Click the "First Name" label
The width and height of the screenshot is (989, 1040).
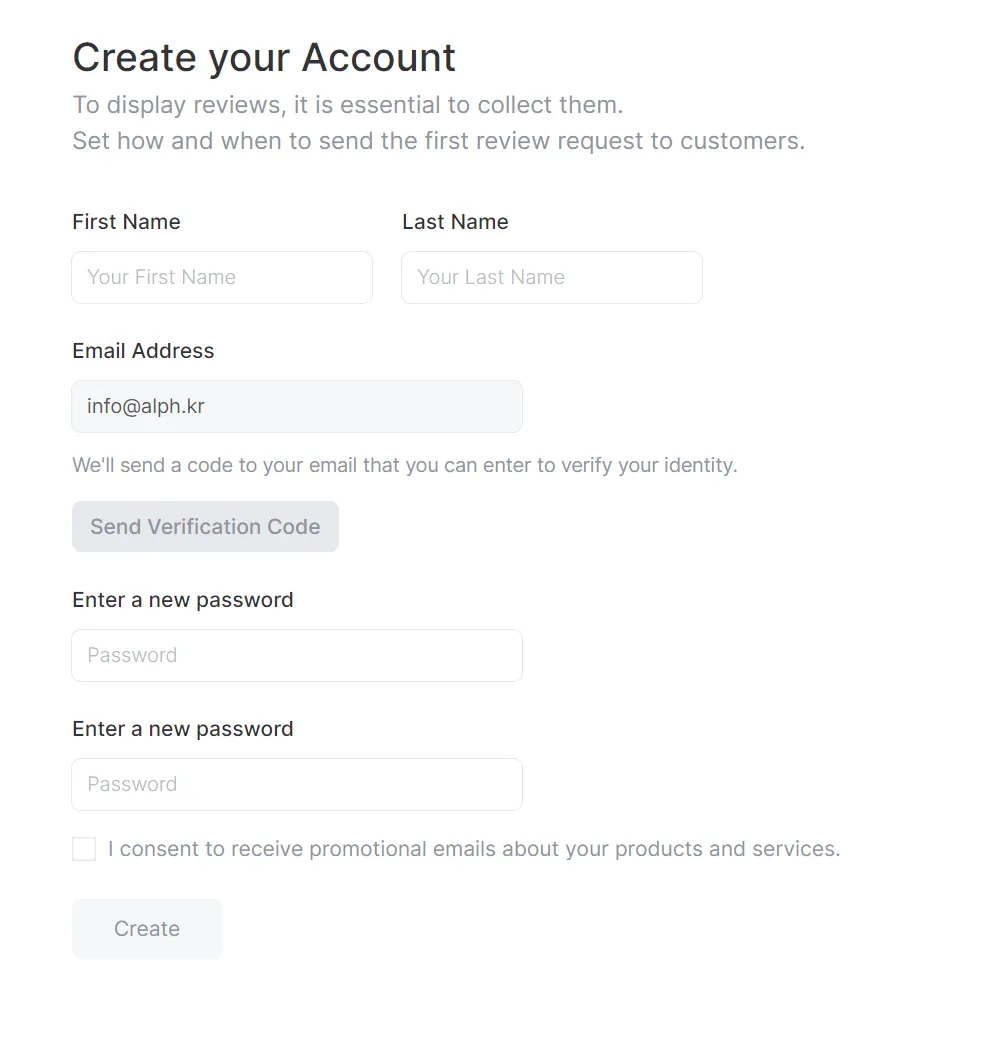126,222
